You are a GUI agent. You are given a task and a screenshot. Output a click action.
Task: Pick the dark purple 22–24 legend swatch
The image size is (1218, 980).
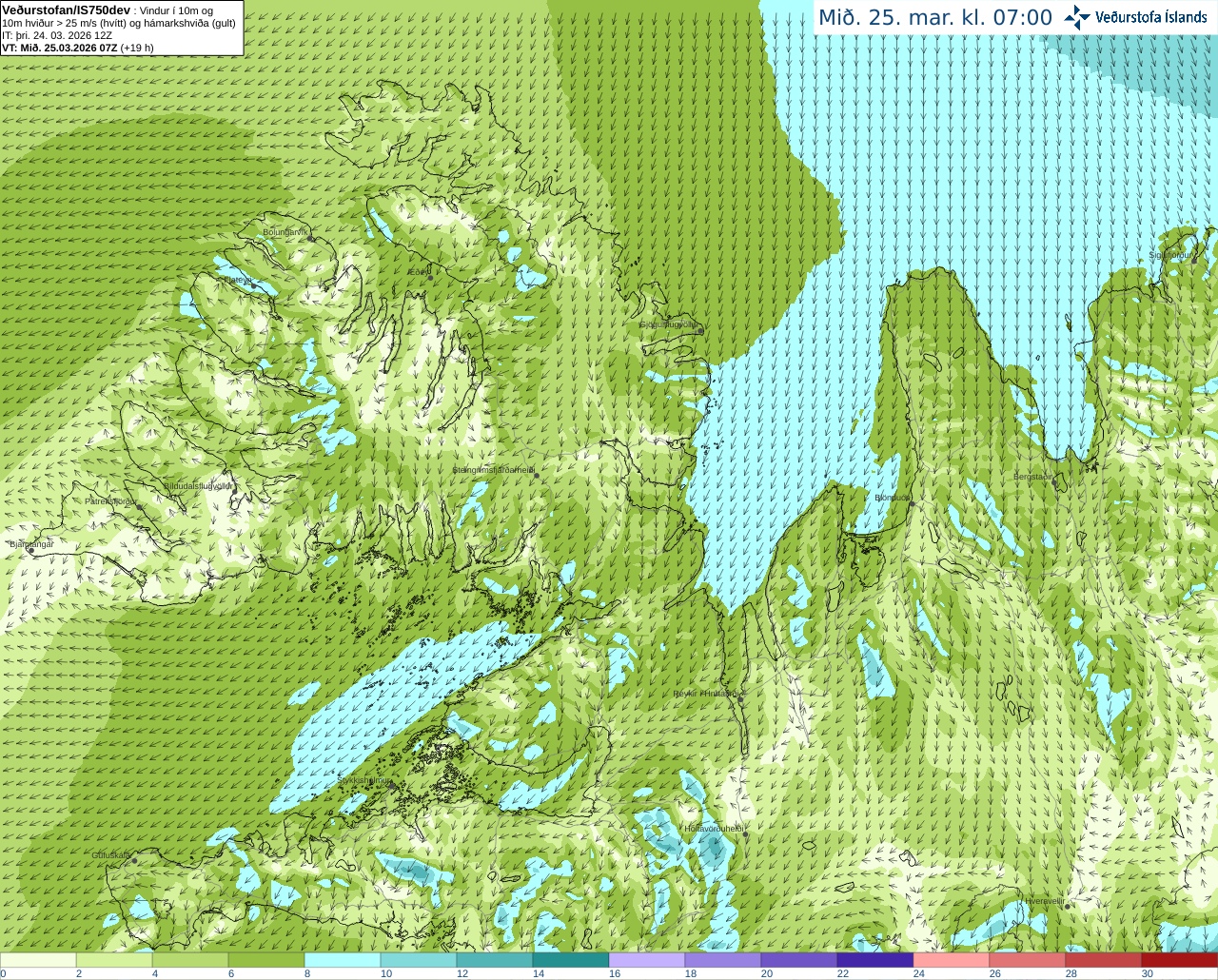tap(875, 960)
